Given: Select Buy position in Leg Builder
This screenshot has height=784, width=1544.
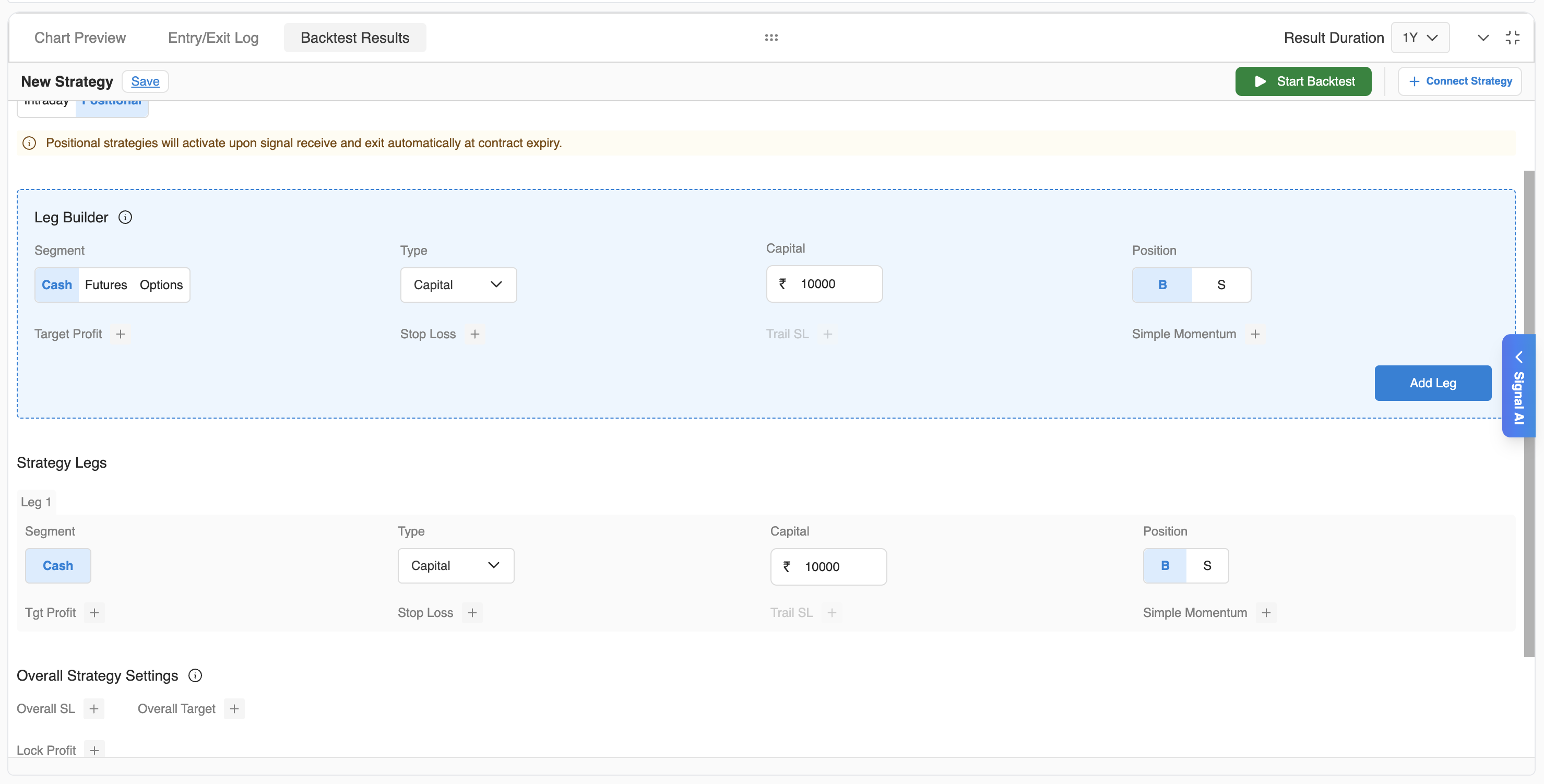Looking at the screenshot, I should click(x=1162, y=284).
